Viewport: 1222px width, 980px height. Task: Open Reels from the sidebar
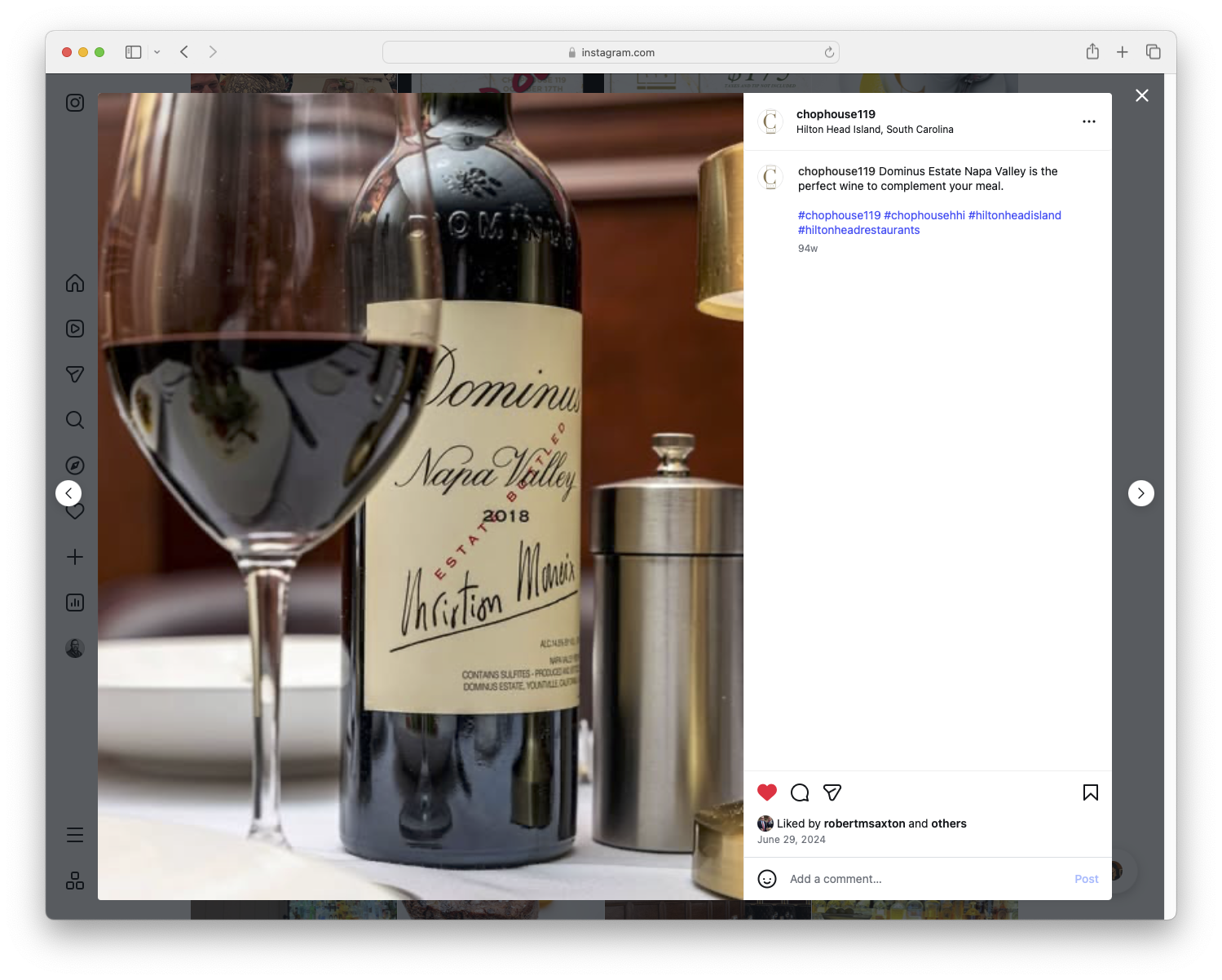(74, 329)
